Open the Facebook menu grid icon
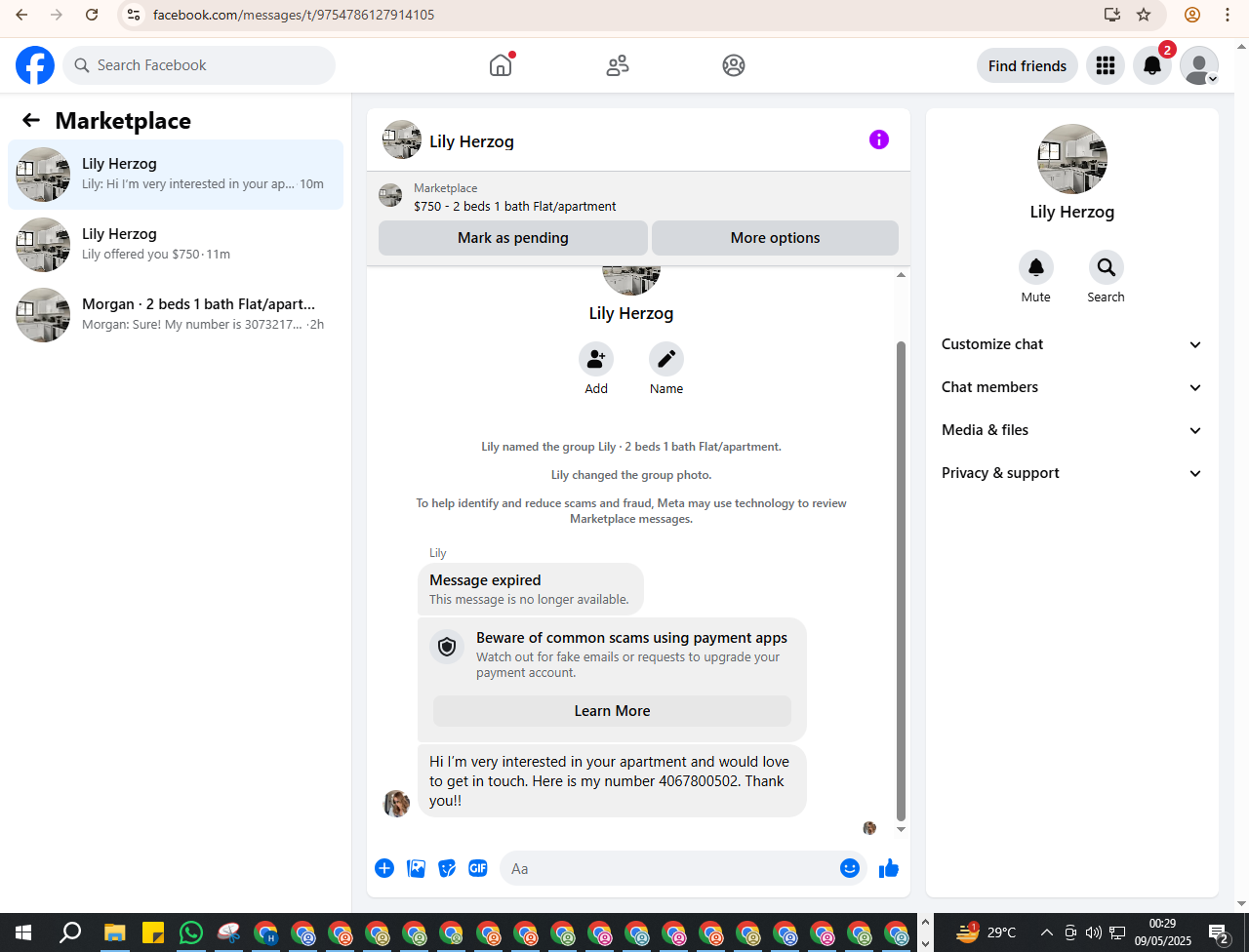 (x=1106, y=65)
